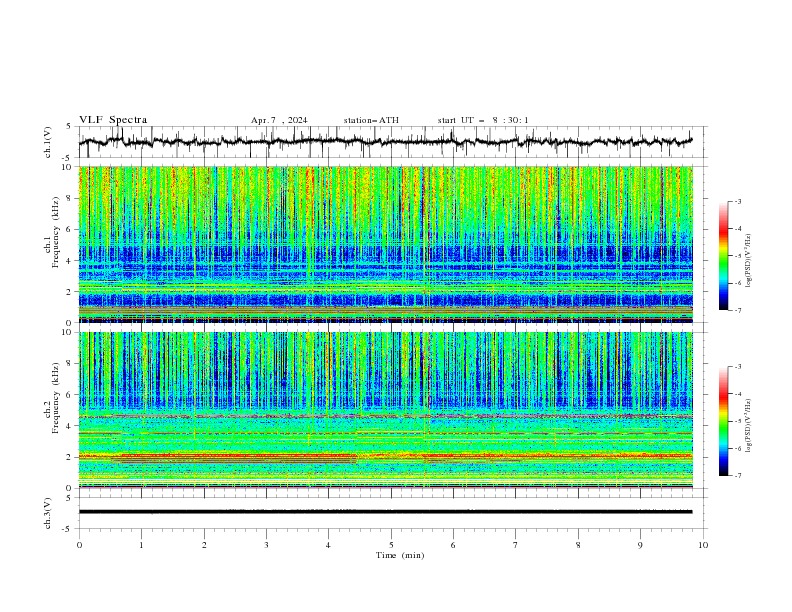Click tick label "1" on the Time axis
Viewport: 792px width, 612px height.
141,545
